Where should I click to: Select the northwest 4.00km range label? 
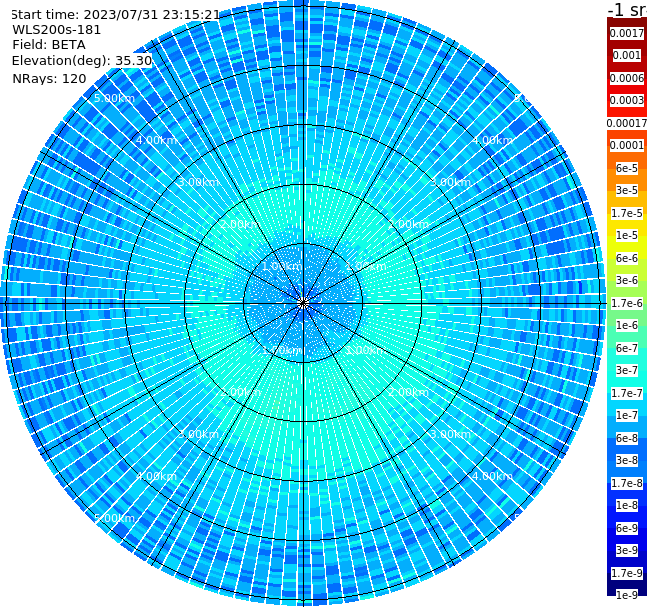156,140
